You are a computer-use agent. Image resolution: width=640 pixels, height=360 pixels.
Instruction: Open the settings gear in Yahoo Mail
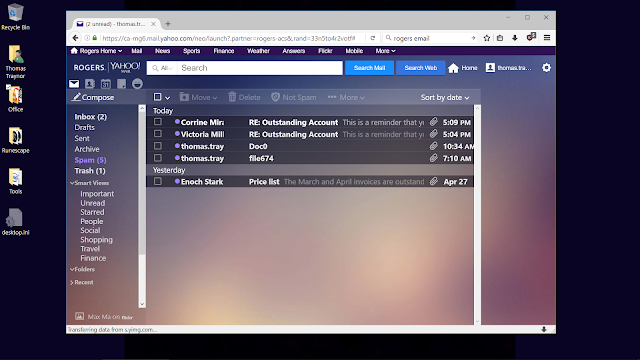[547, 68]
